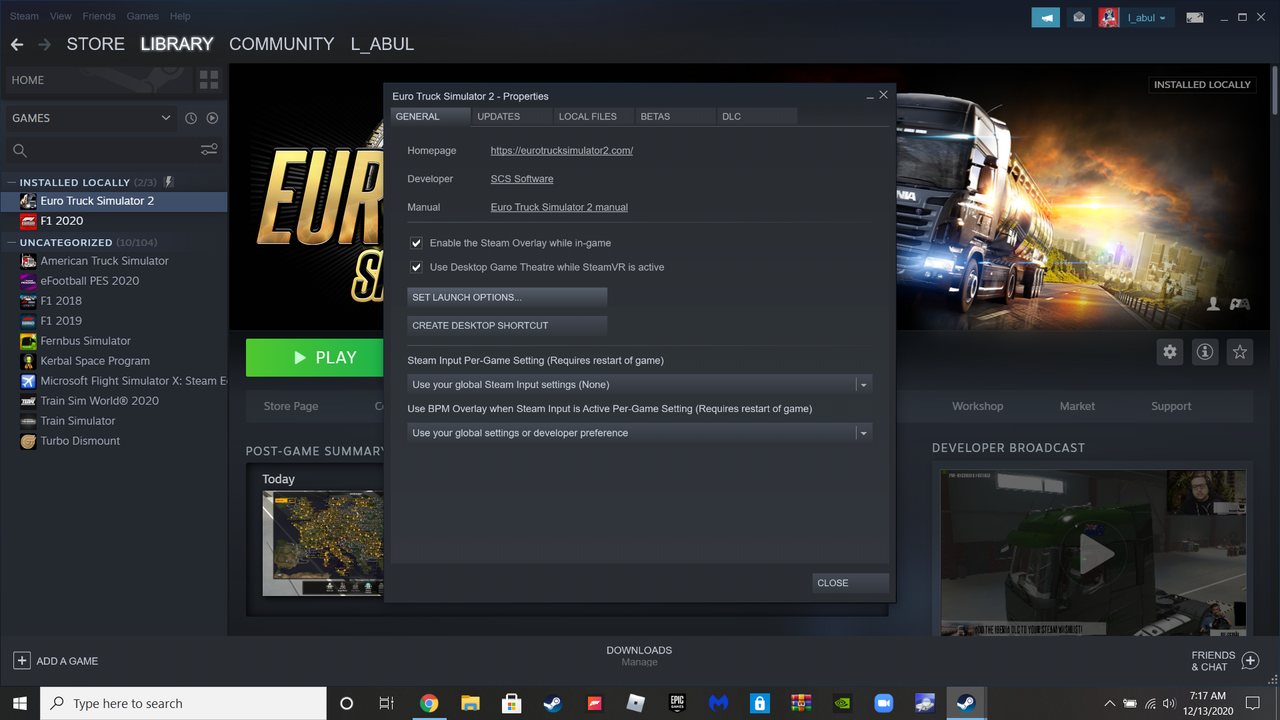Open game information icon

[x=1205, y=352]
